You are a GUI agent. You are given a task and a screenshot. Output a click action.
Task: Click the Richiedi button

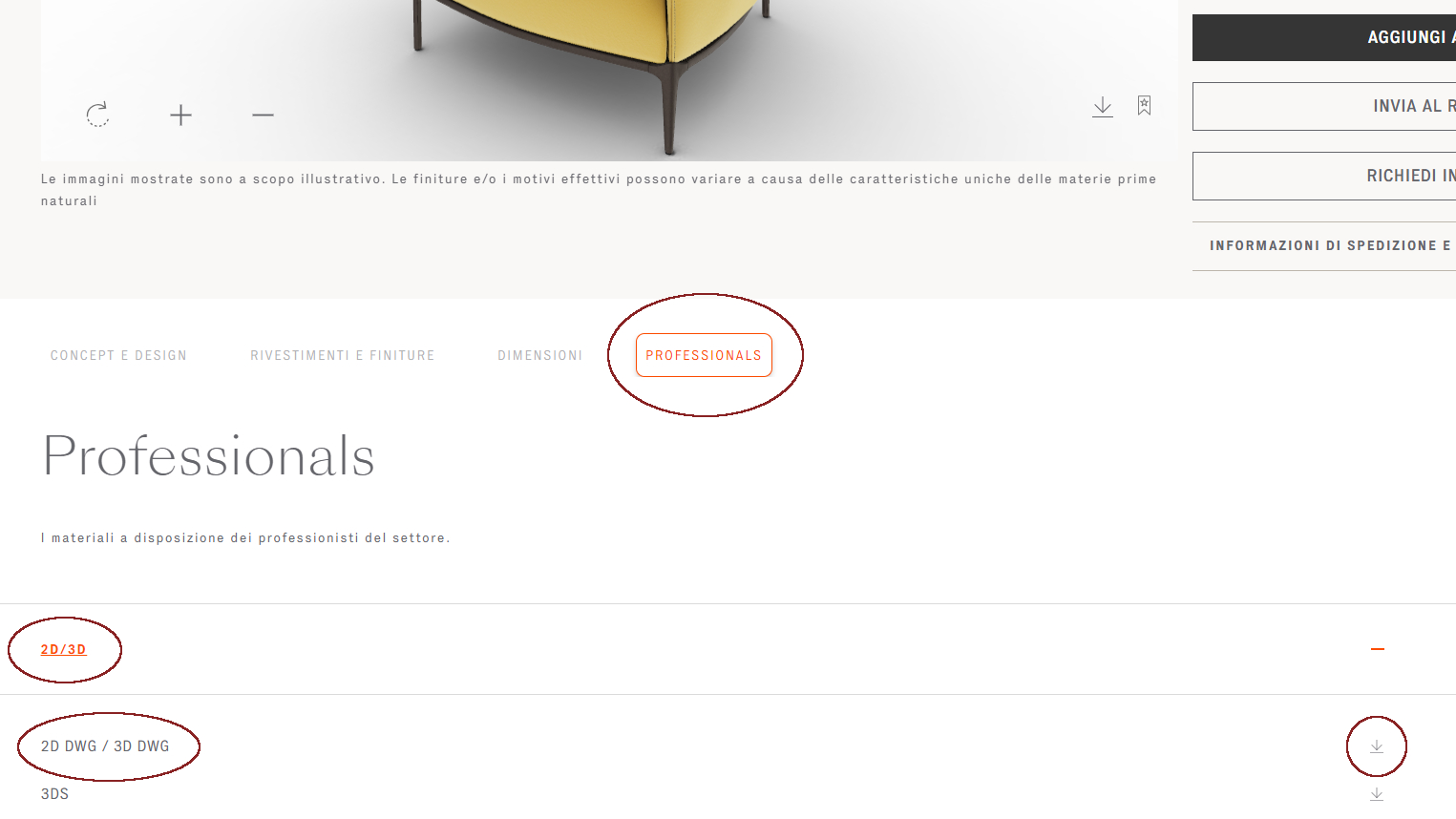click(1324, 176)
